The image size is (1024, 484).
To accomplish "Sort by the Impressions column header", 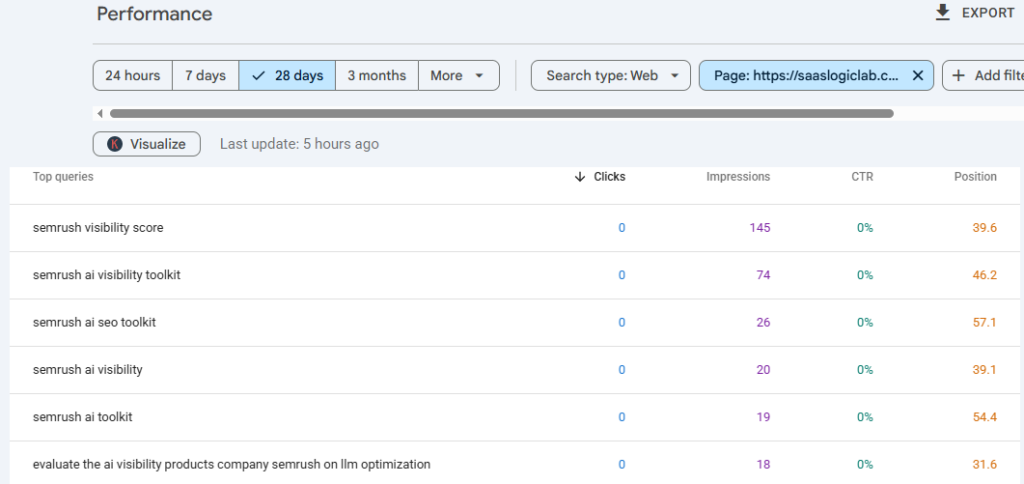I will point(738,177).
